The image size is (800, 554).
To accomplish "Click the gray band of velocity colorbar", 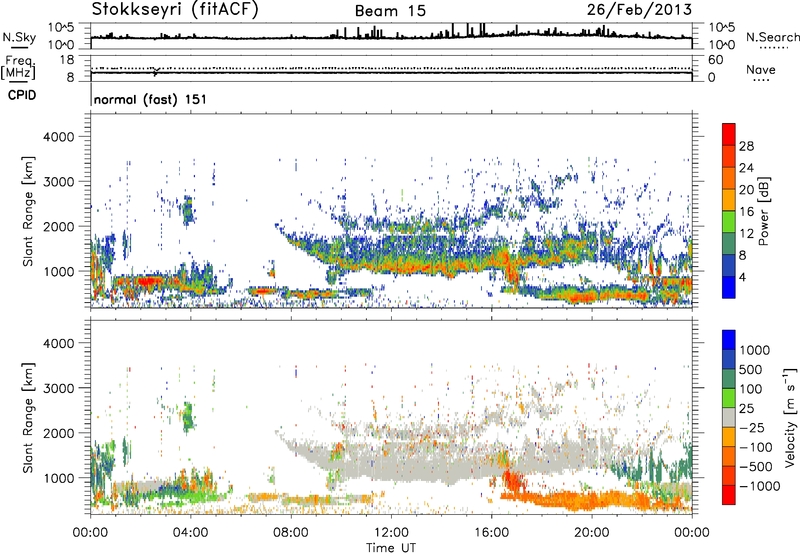I will [729, 417].
